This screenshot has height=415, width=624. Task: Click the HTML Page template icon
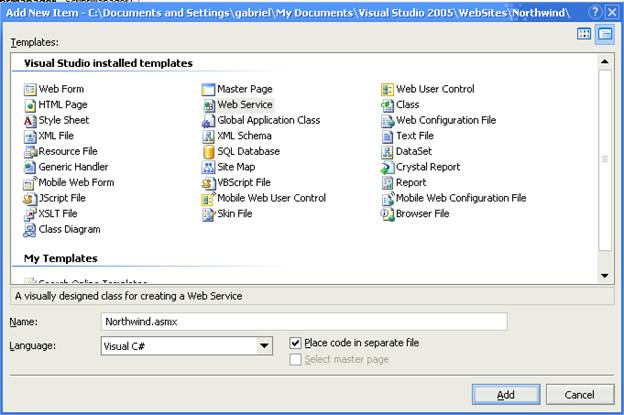tap(30, 105)
